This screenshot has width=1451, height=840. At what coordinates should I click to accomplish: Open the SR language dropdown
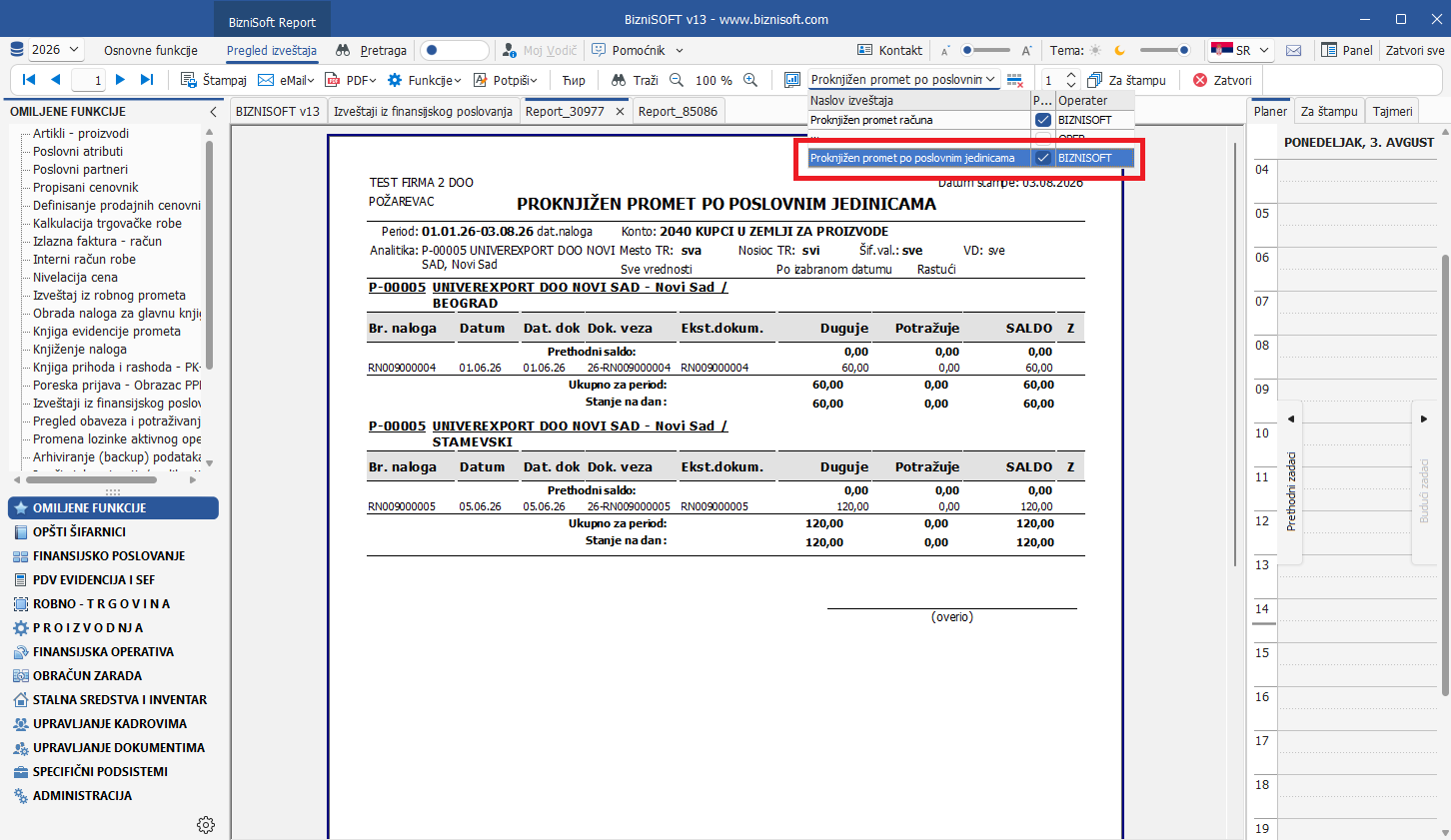pyautogui.click(x=1264, y=50)
